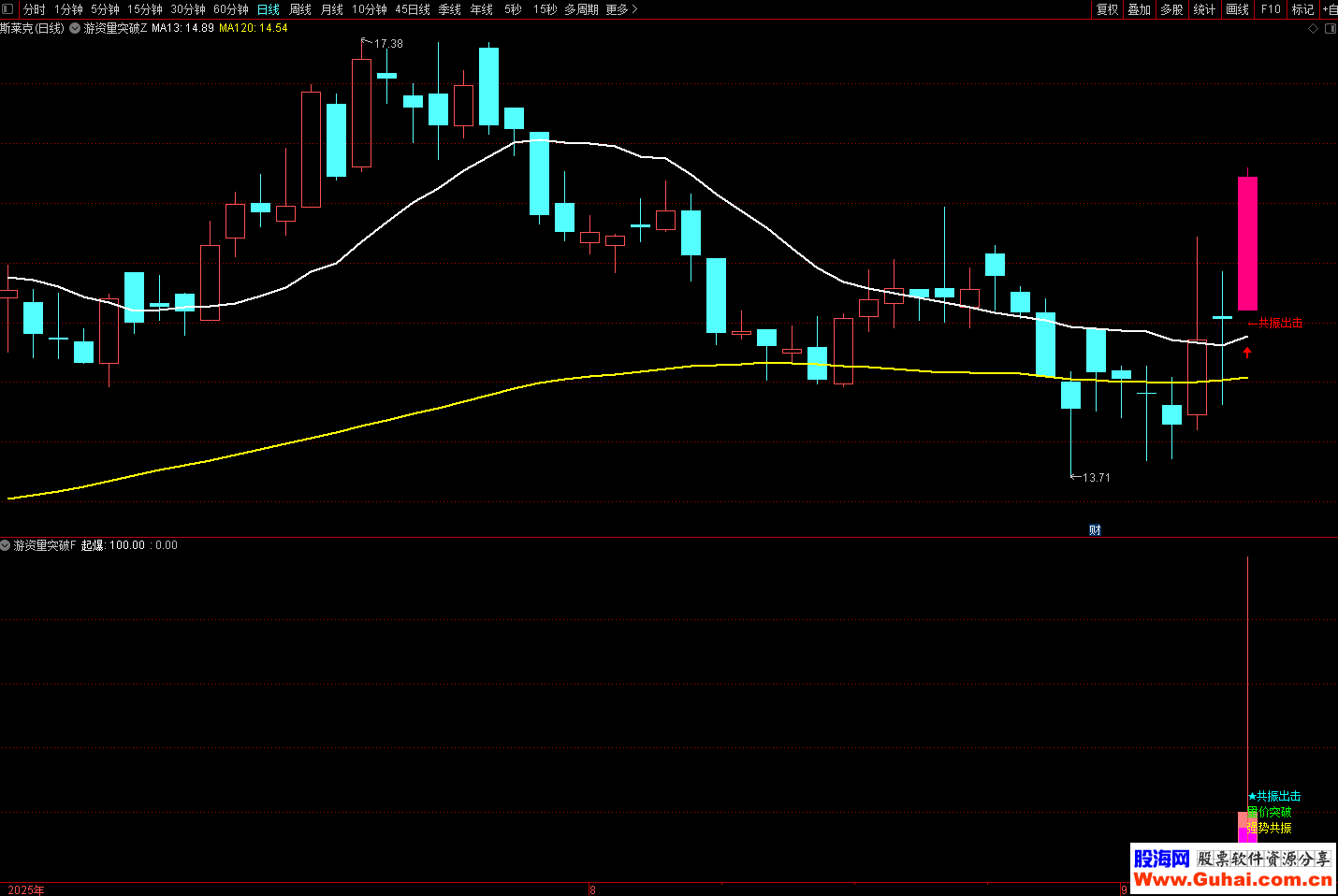Open the 游资量突破Z indicator dropdown arrow
The height and width of the screenshot is (896, 1338).
(75, 28)
